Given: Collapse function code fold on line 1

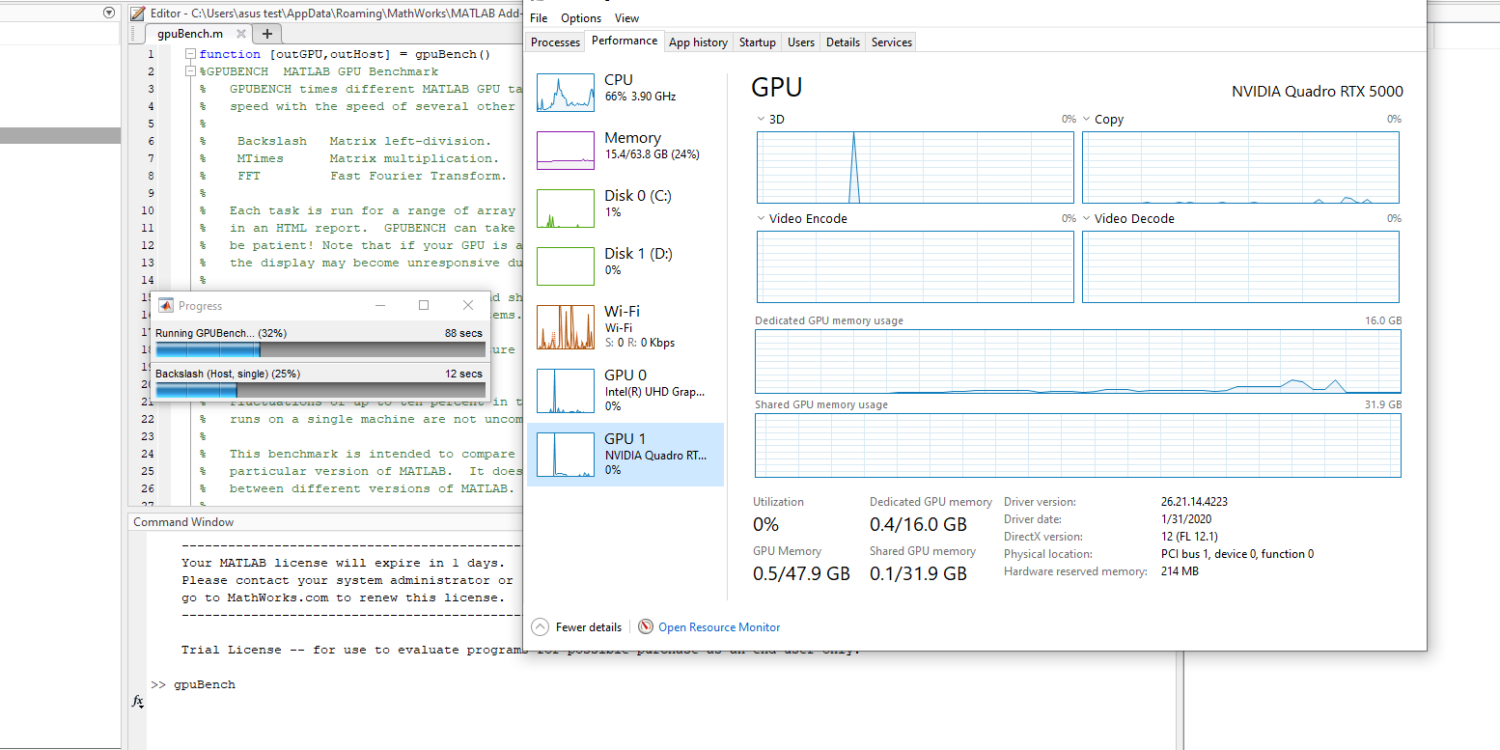Looking at the screenshot, I should click(190, 54).
